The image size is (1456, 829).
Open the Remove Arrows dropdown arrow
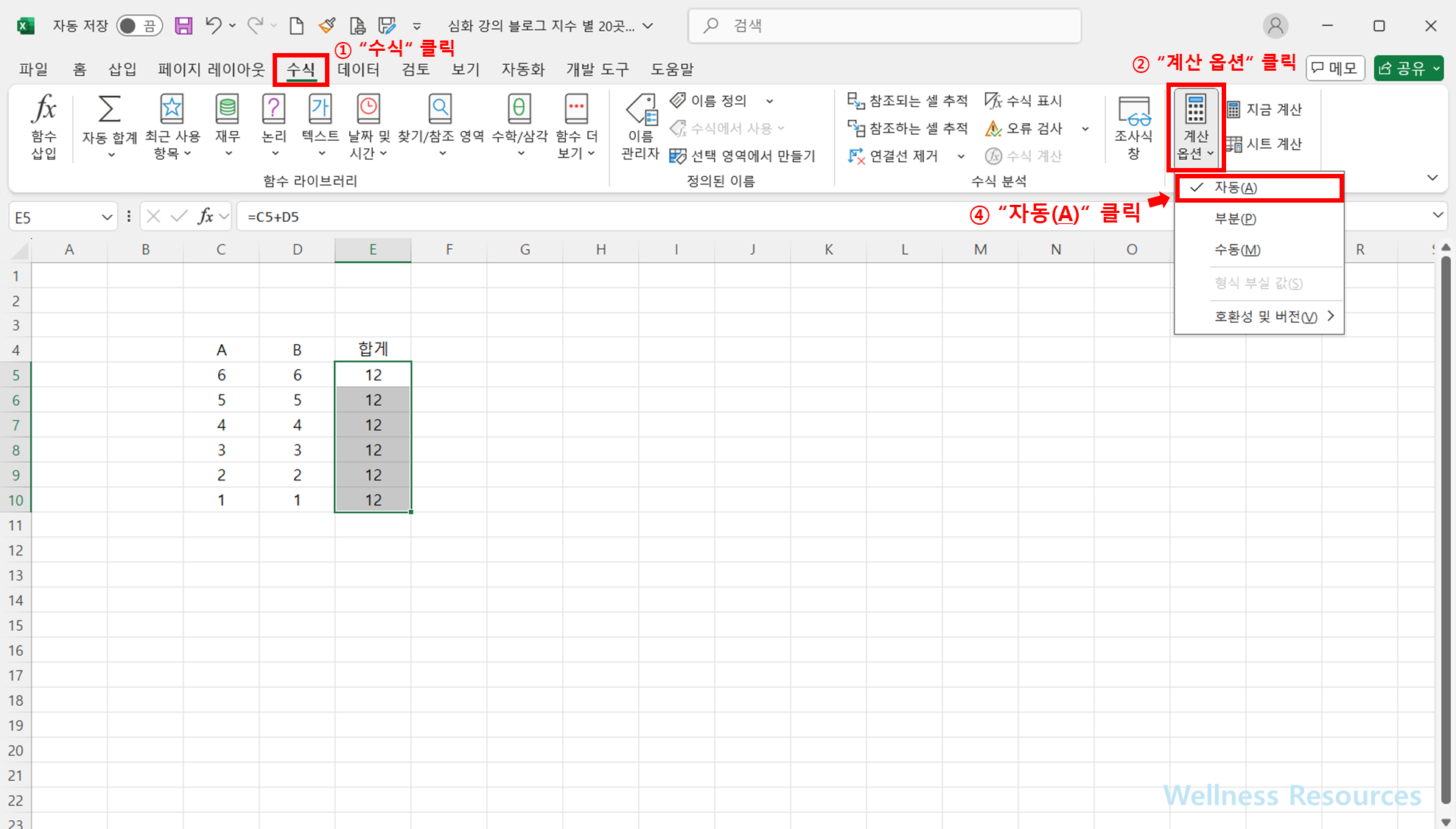click(x=961, y=156)
